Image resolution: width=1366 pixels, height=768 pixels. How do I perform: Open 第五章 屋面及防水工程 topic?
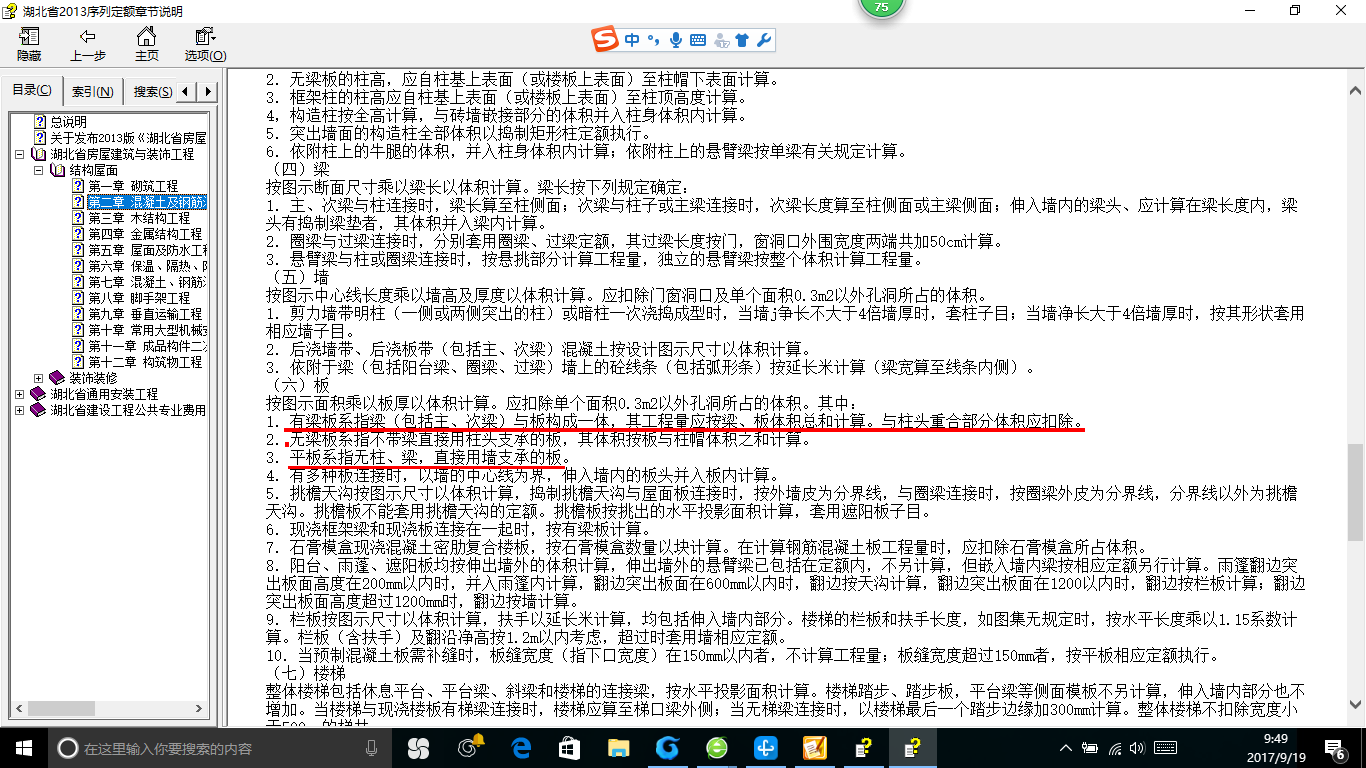(147, 250)
